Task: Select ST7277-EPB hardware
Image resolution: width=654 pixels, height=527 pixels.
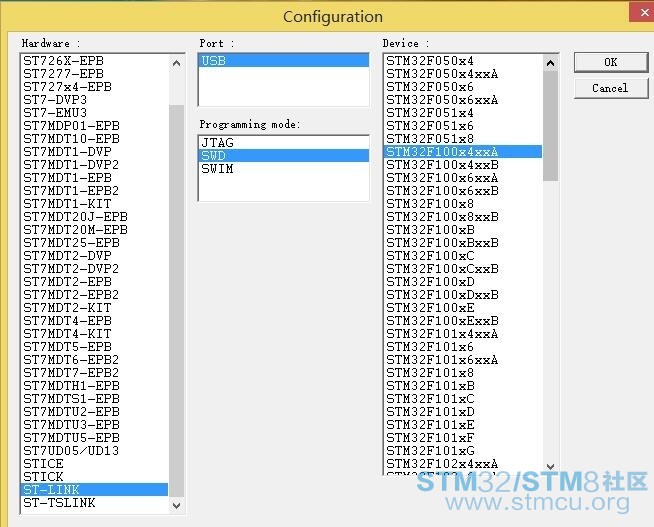Action: tap(94, 74)
